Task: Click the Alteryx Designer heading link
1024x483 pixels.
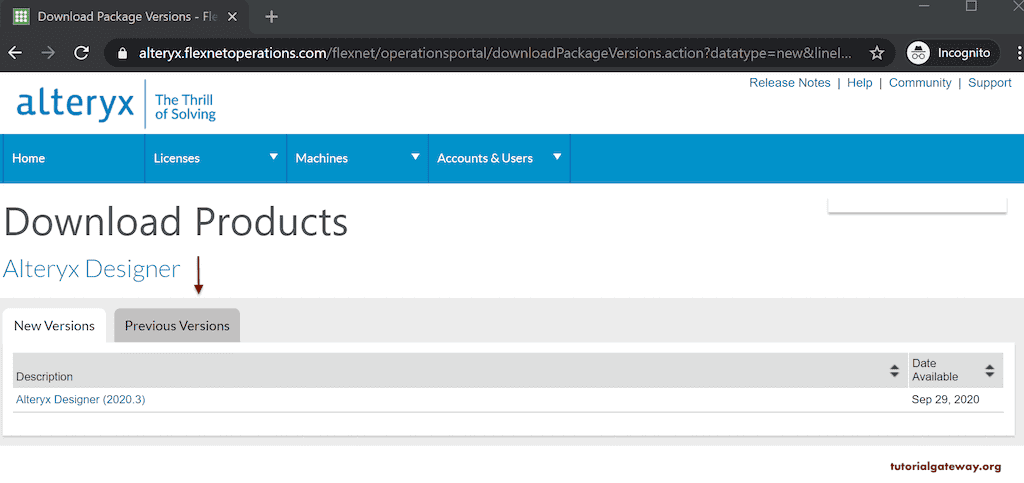Action: [91, 269]
